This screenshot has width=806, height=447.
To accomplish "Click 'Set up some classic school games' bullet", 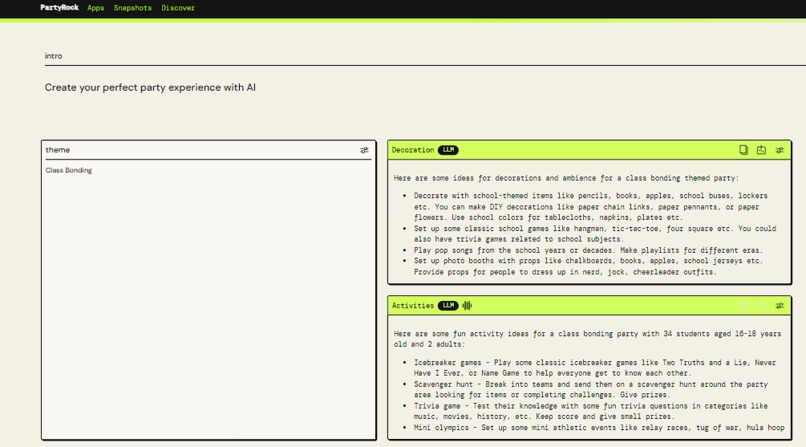I will point(595,234).
